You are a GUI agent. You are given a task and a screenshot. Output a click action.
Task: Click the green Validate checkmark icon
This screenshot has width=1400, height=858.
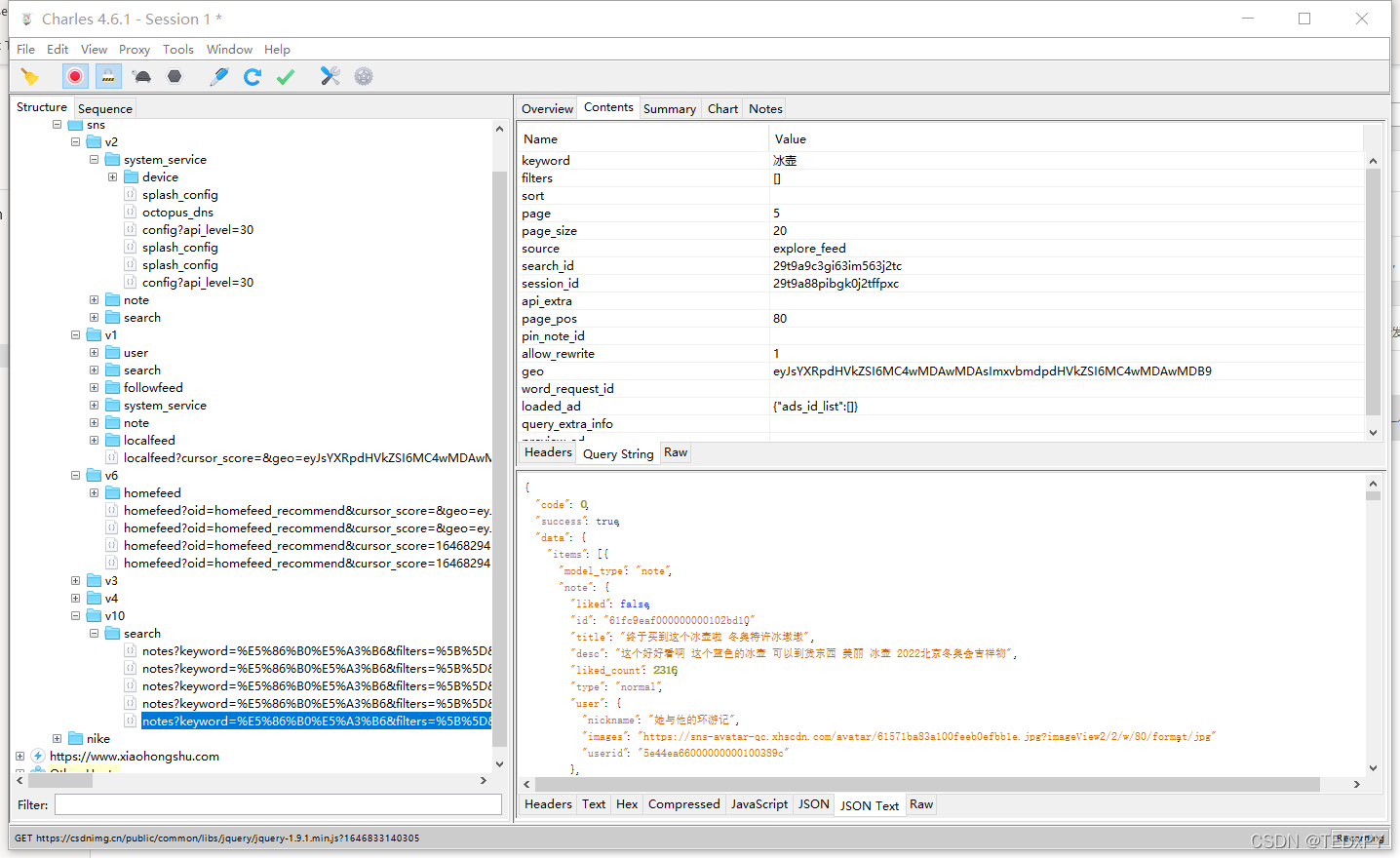pos(286,76)
